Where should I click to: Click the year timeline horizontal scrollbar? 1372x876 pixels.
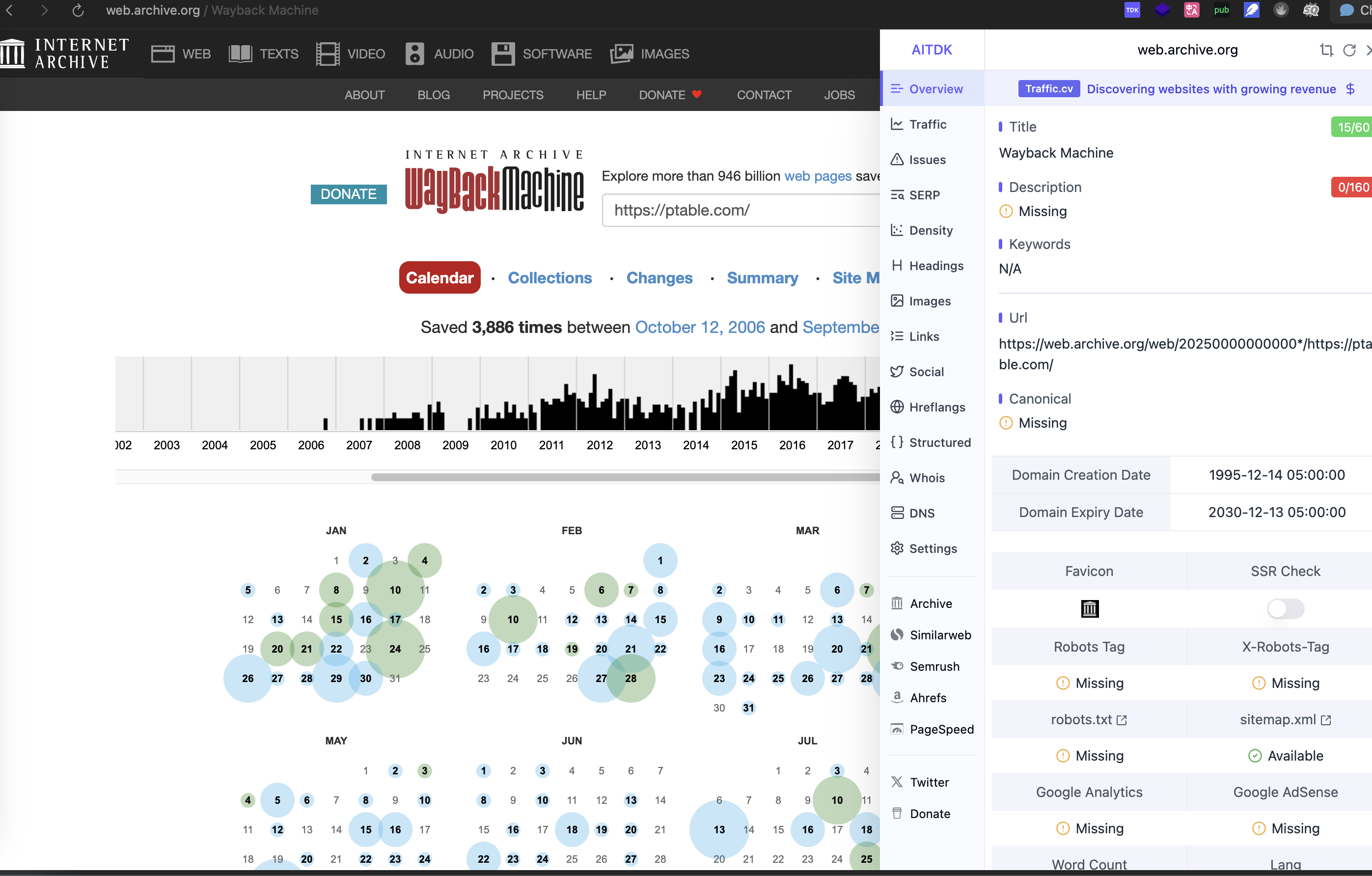tap(625, 477)
